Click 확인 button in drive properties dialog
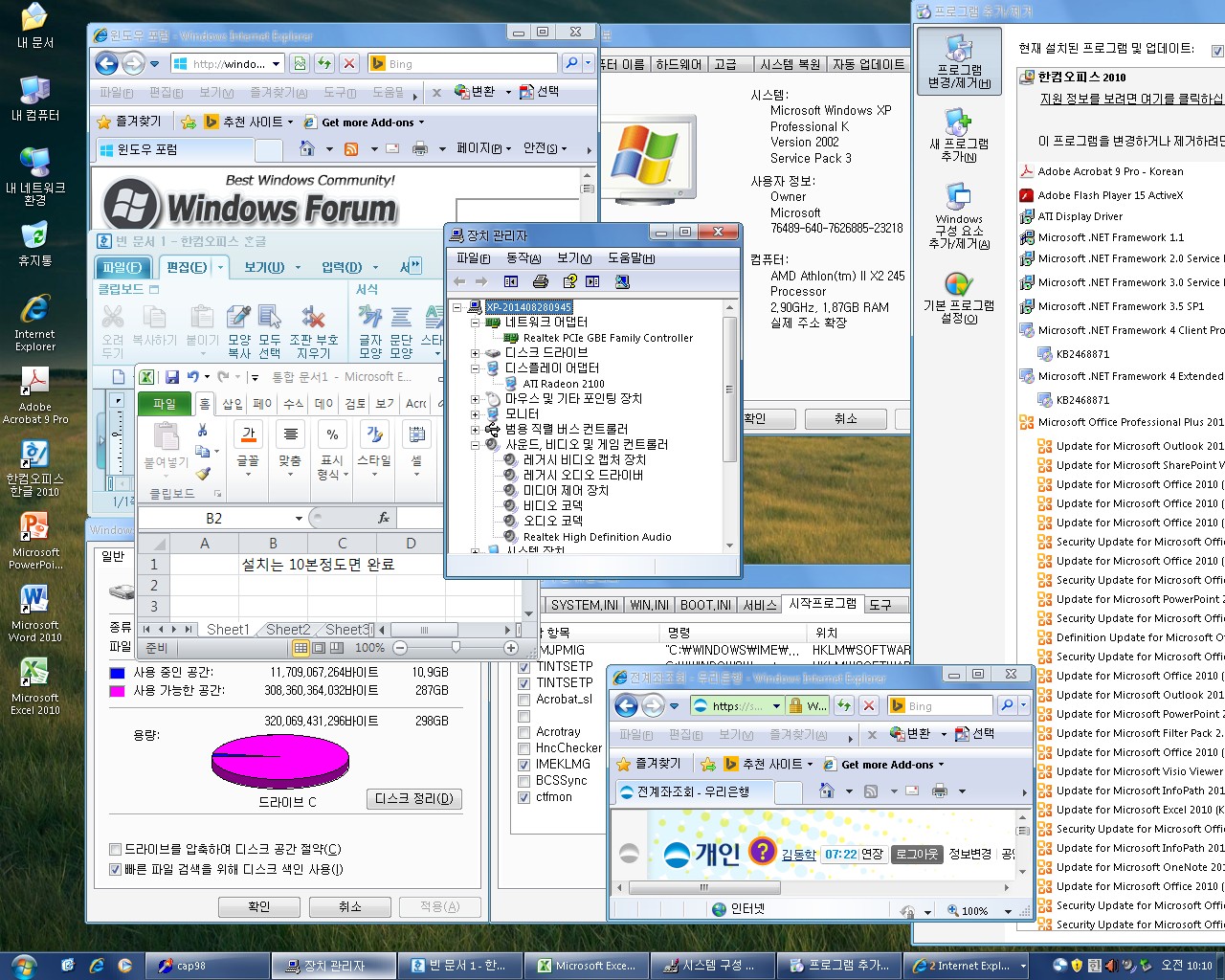 [258, 906]
